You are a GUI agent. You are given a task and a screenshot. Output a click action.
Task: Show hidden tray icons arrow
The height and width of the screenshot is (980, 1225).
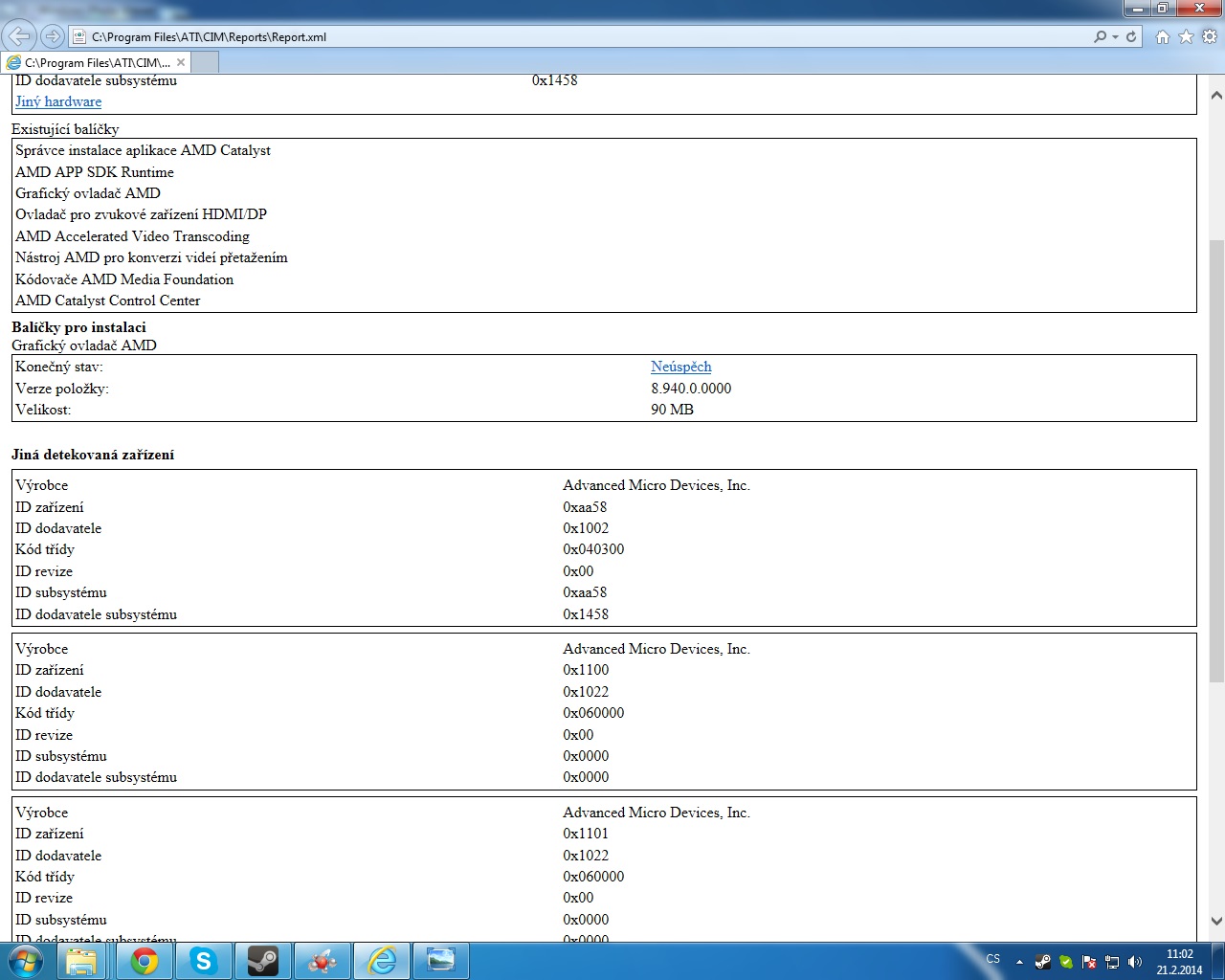click(1020, 961)
